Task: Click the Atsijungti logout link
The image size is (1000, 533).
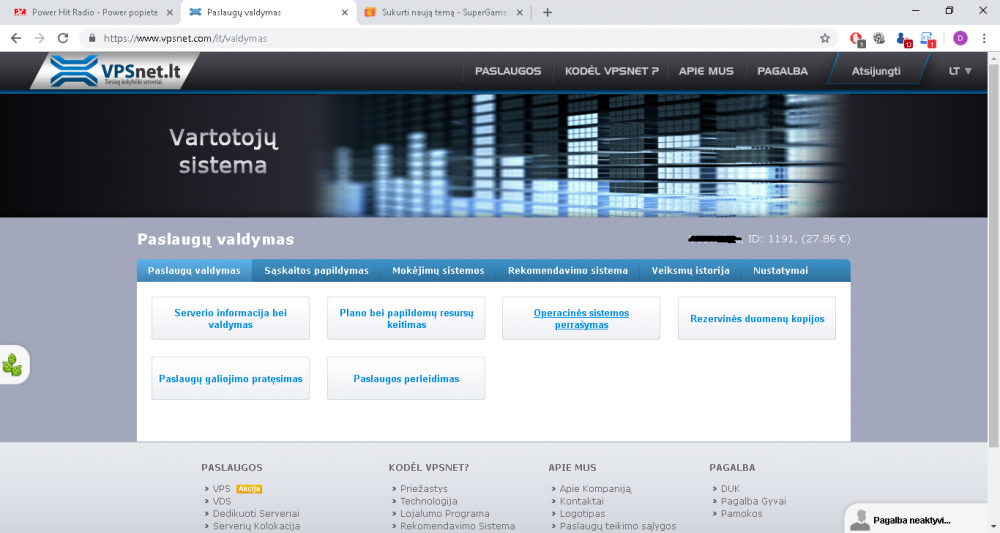Action: (x=876, y=71)
